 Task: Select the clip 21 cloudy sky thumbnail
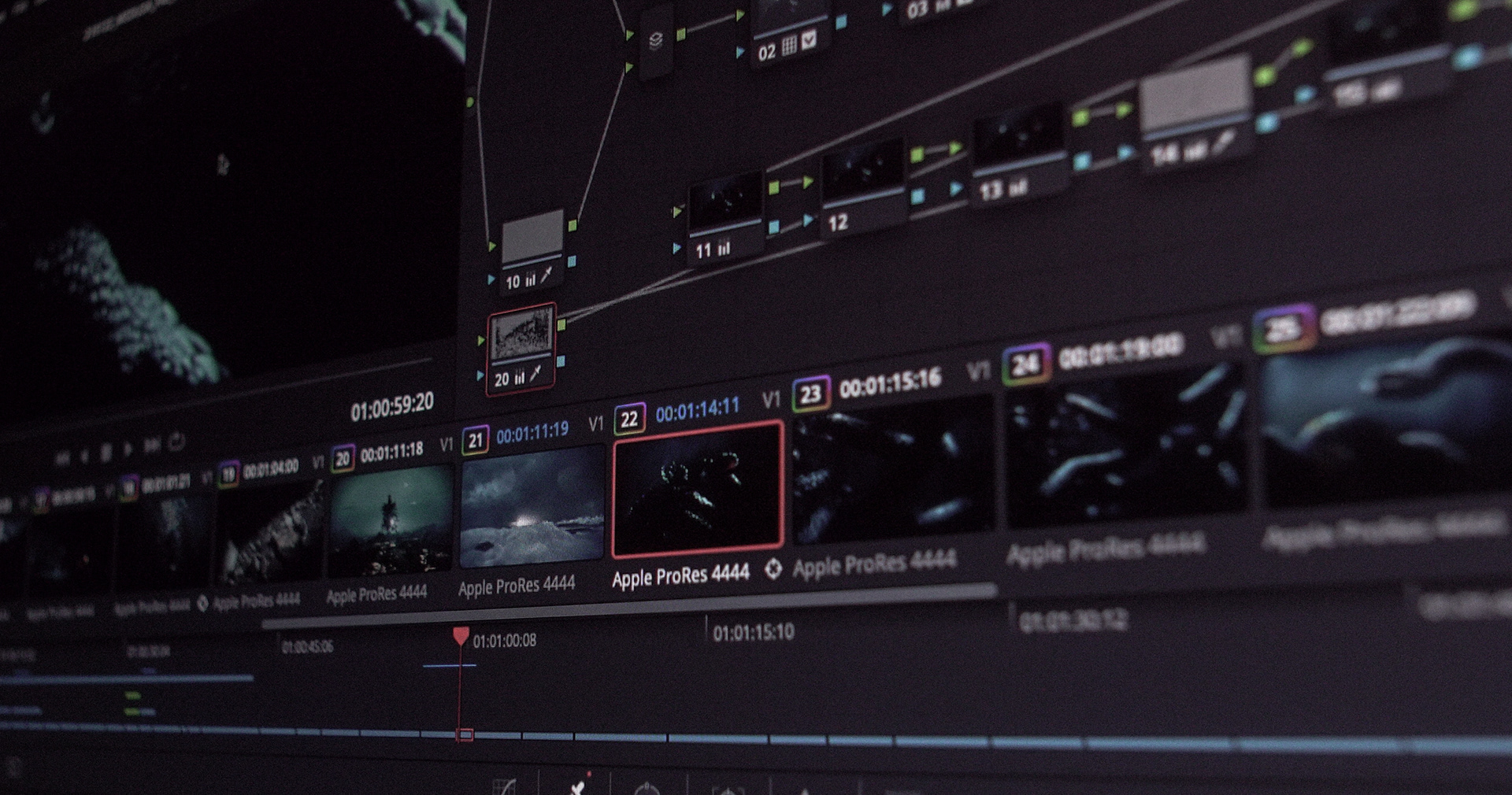click(532, 507)
